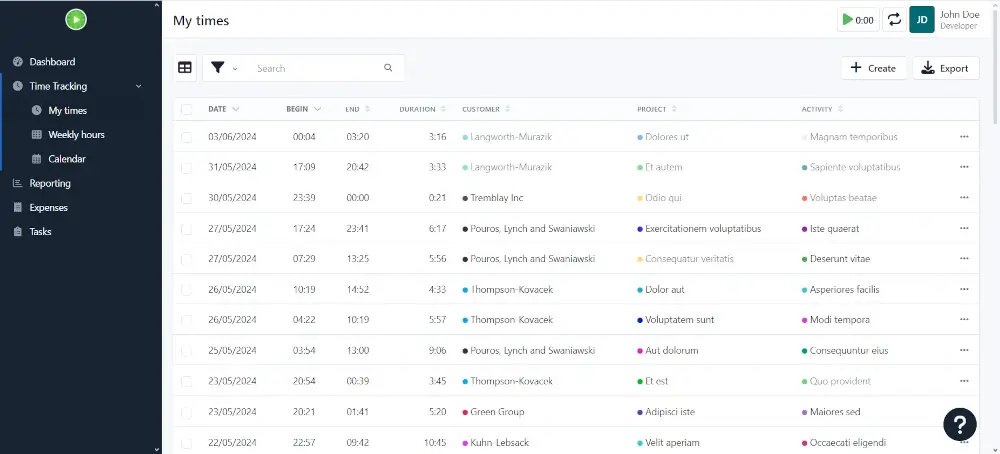Click the 9:06 duration cell
This screenshot has height=454, width=1000.
[438, 351]
